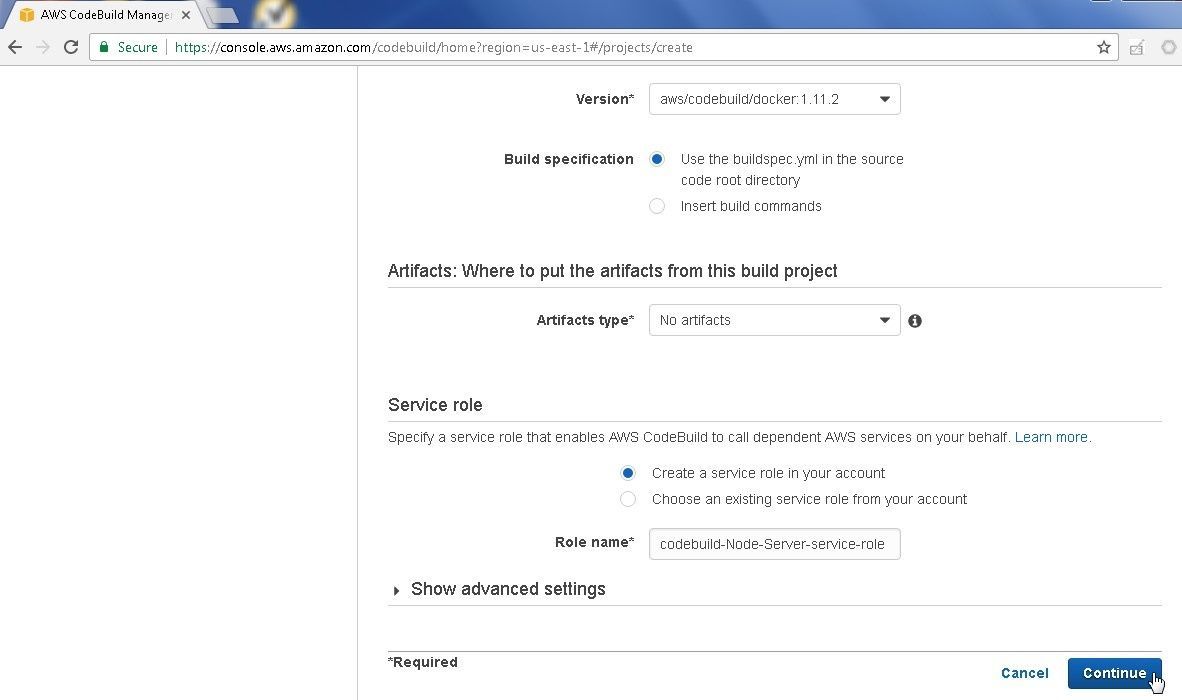The image size is (1182, 700).
Task: Choose Create a service role in your account
Action: point(627,473)
